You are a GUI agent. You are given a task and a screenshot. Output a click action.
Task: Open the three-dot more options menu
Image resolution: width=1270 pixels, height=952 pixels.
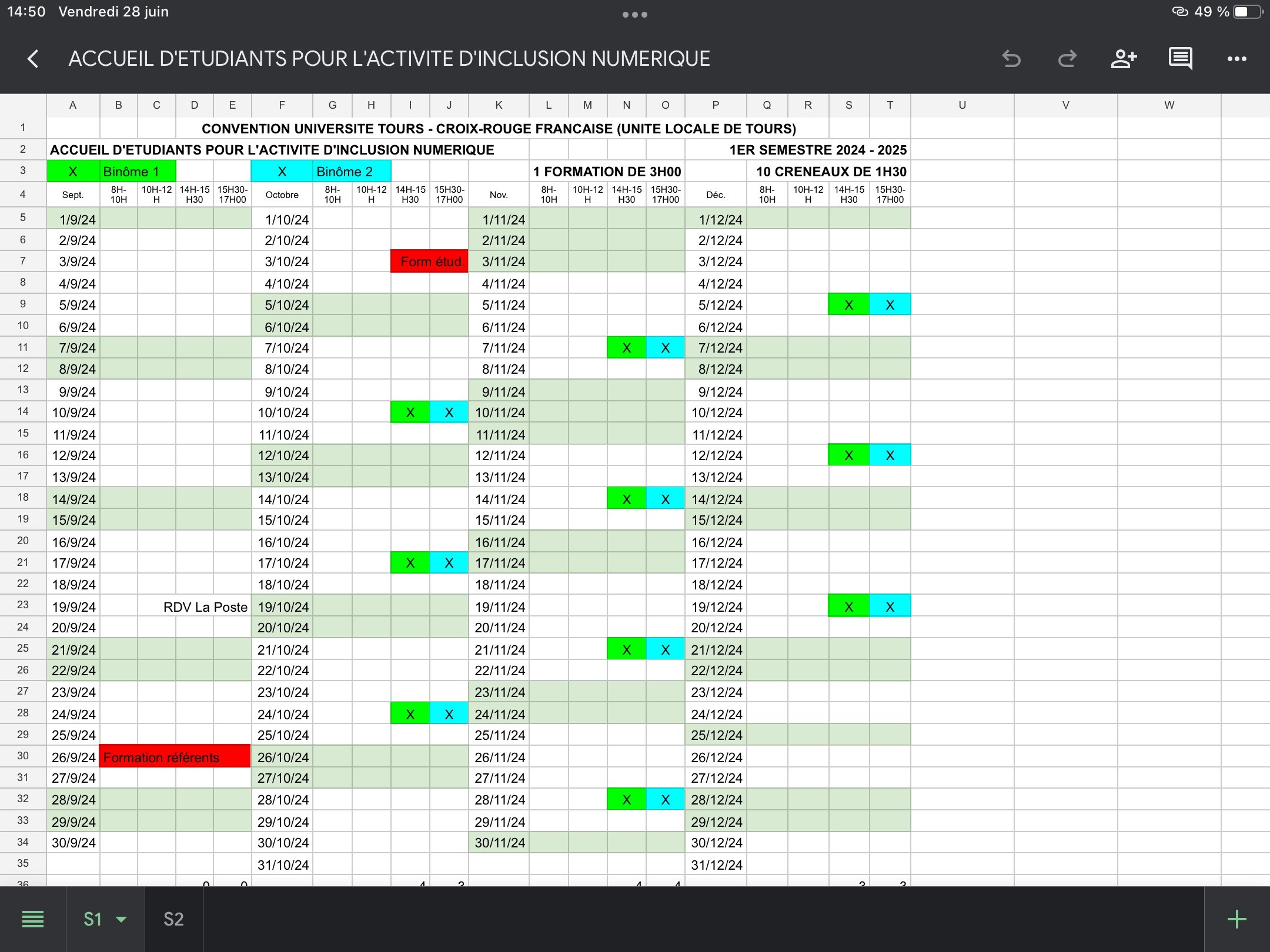pos(1236,59)
